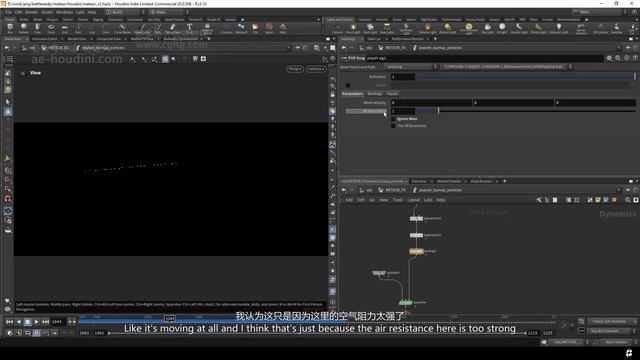Toggle the Auto Update dropdown
640x360 pixels.
618,342
